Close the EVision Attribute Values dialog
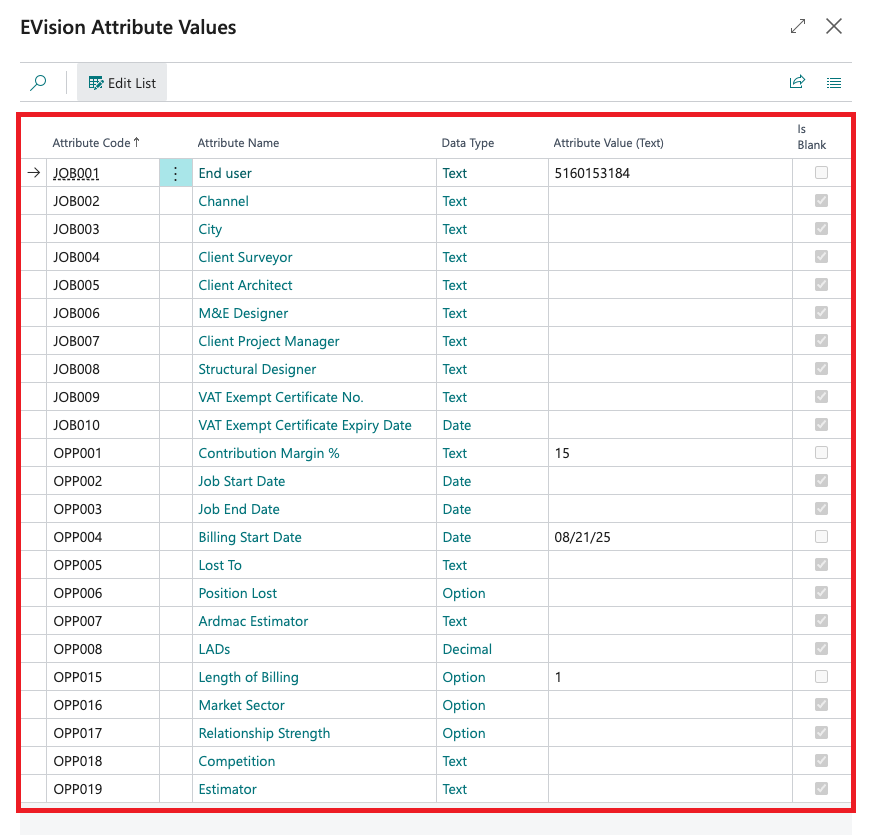 pyautogui.click(x=834, y=27)
